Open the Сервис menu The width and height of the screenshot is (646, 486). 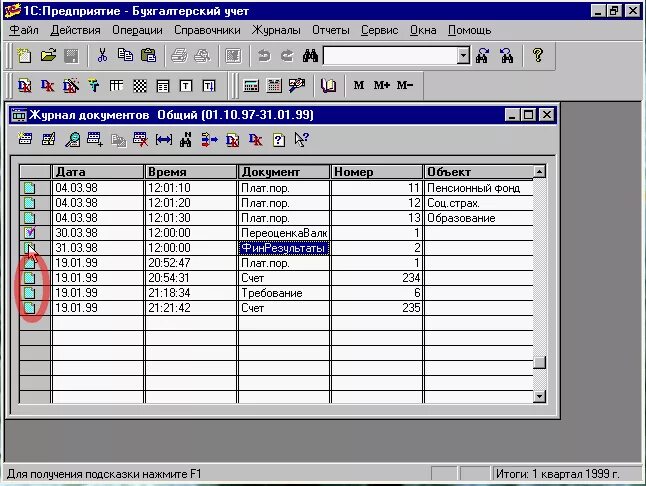click(x=379, y=30)
